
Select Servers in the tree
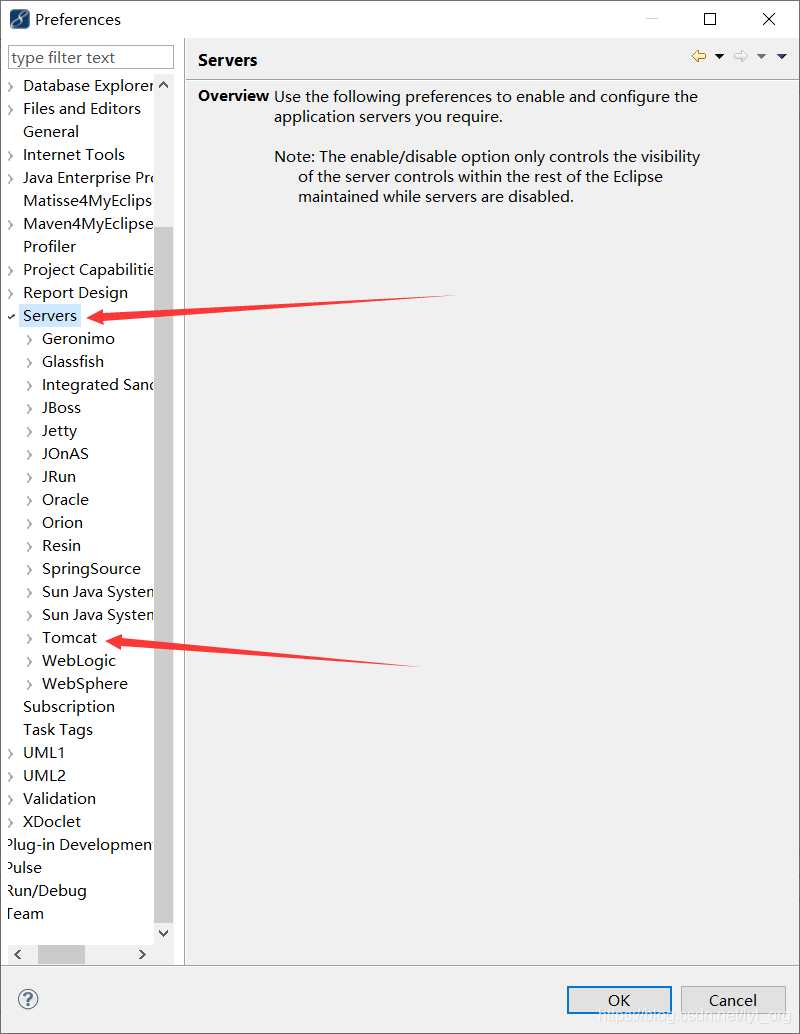(50, 316)
